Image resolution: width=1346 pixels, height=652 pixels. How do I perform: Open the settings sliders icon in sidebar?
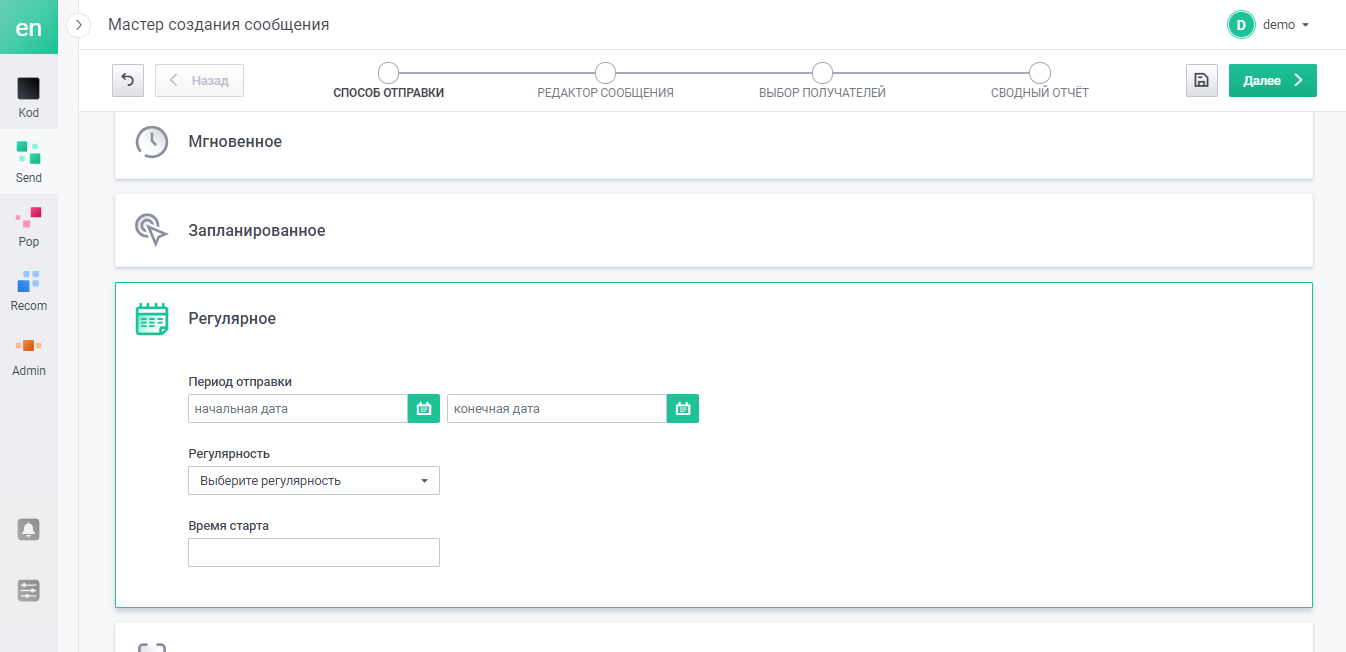coord(29,591)
